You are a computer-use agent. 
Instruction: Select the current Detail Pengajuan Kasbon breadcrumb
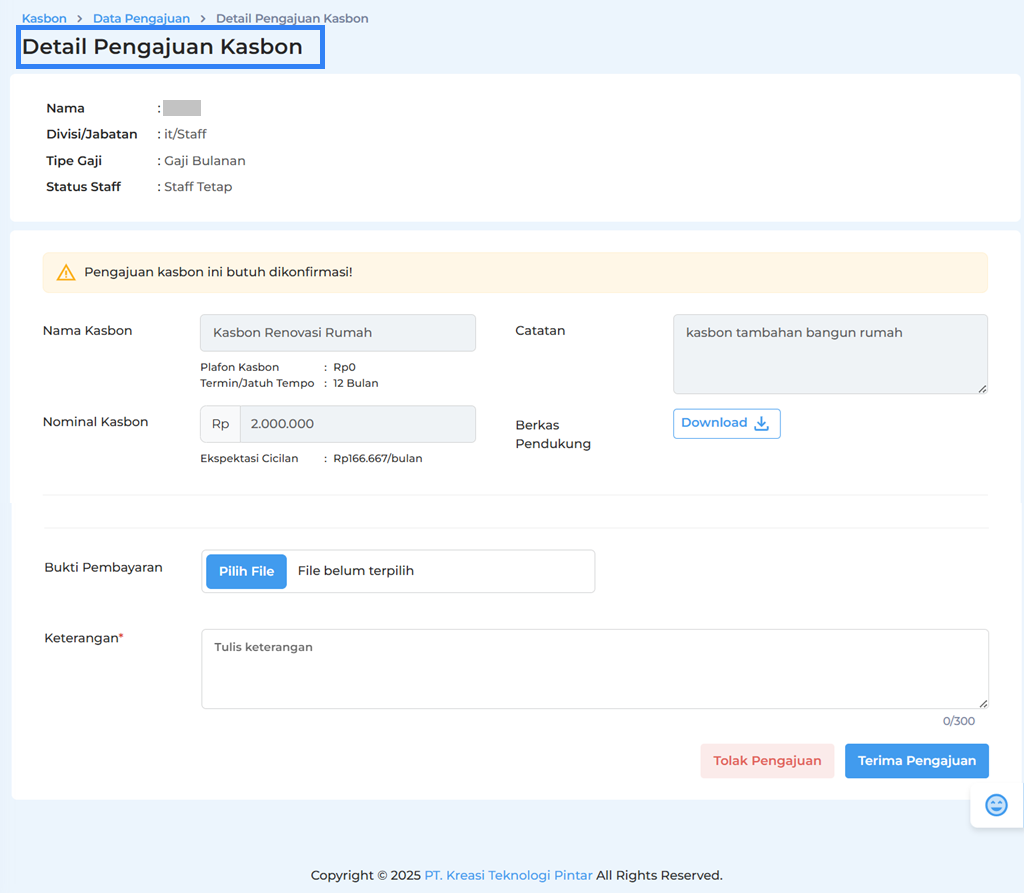point(292,19)
